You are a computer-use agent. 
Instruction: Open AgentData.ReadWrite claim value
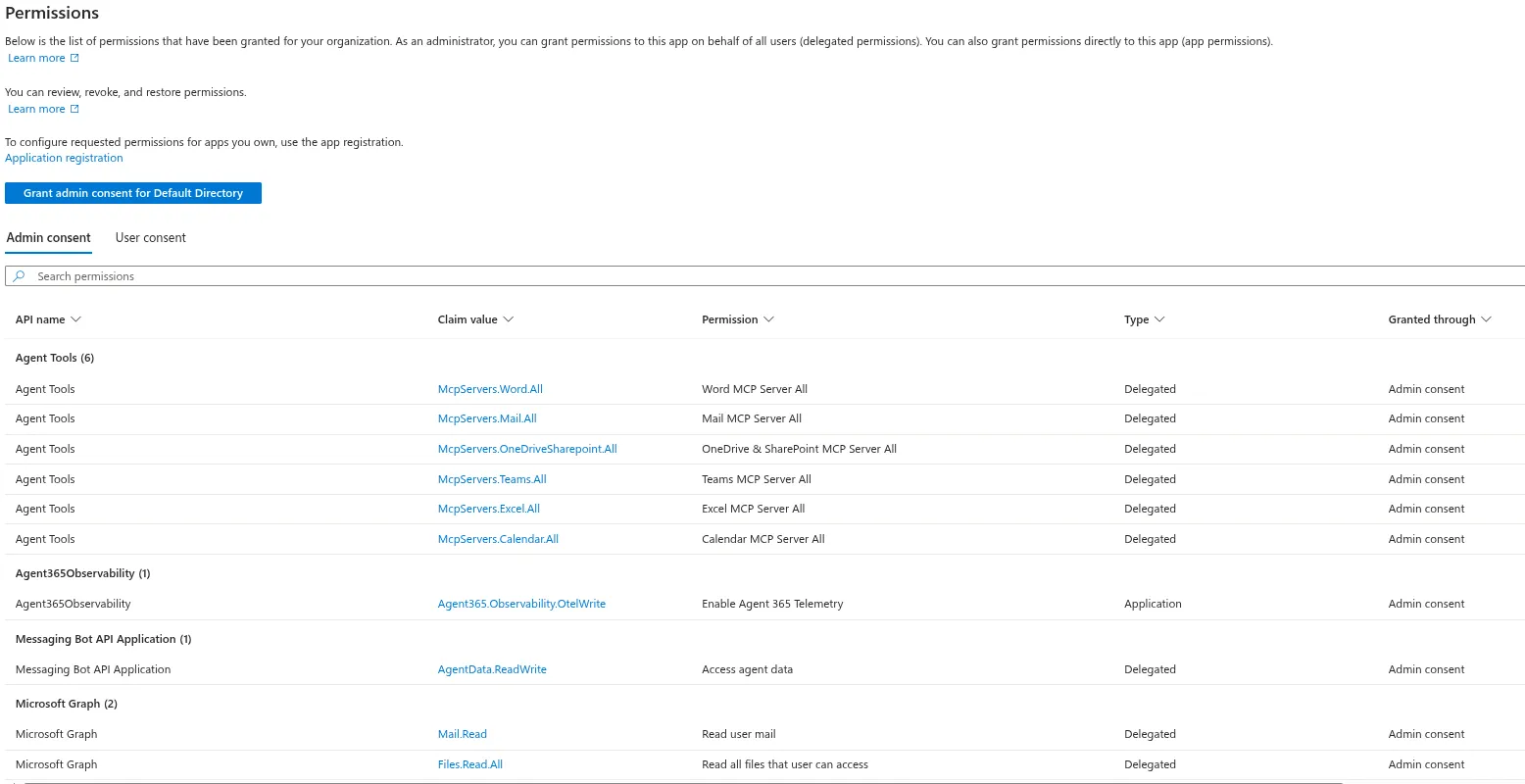click(x=492, y=669)
